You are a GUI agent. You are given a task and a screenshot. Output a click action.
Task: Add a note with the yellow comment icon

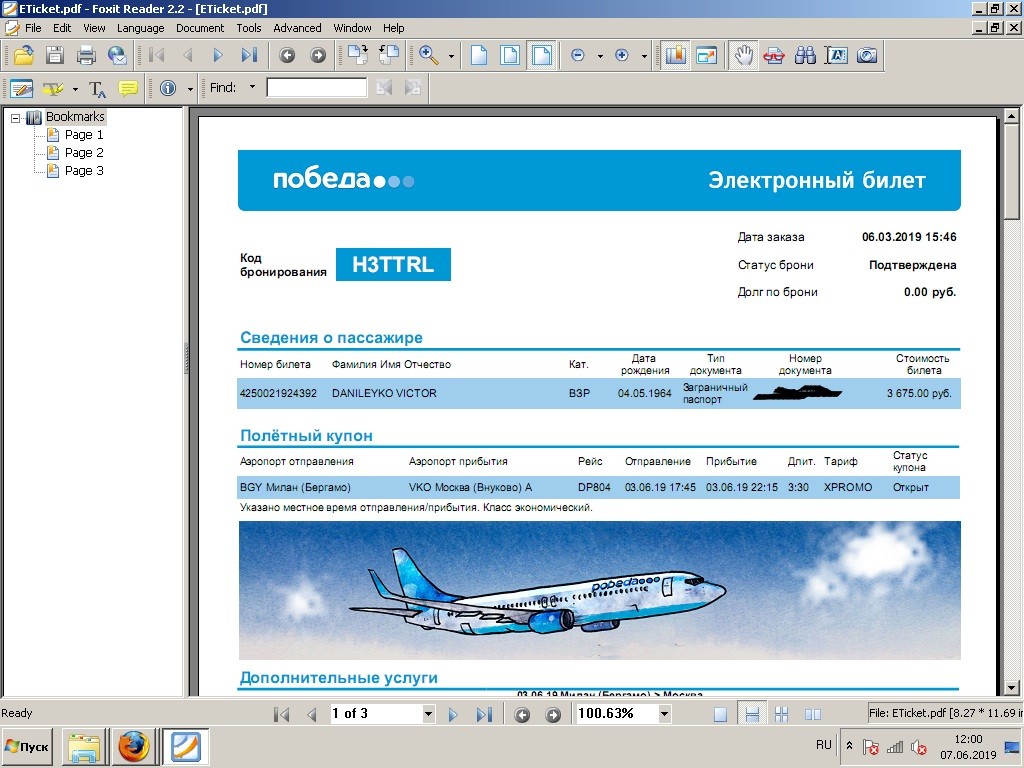point(128,88)
